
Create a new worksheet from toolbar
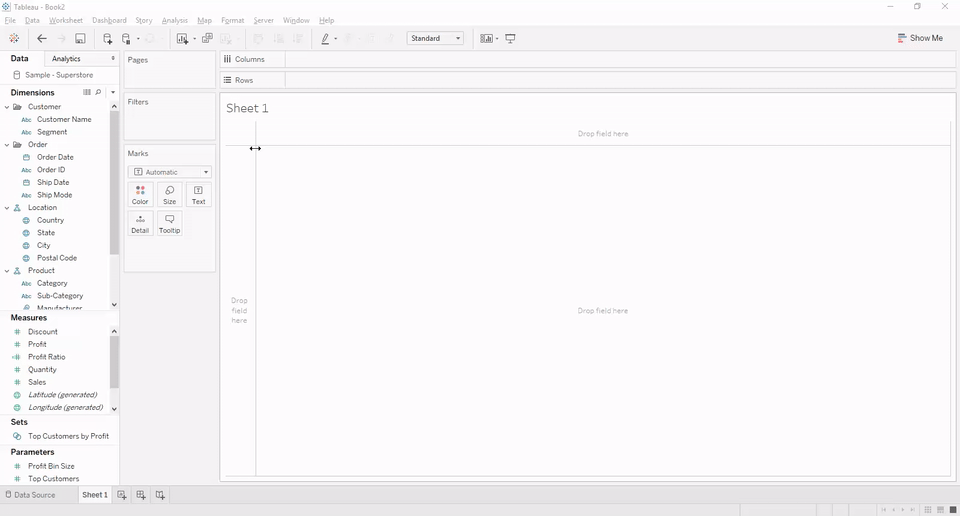182,39
